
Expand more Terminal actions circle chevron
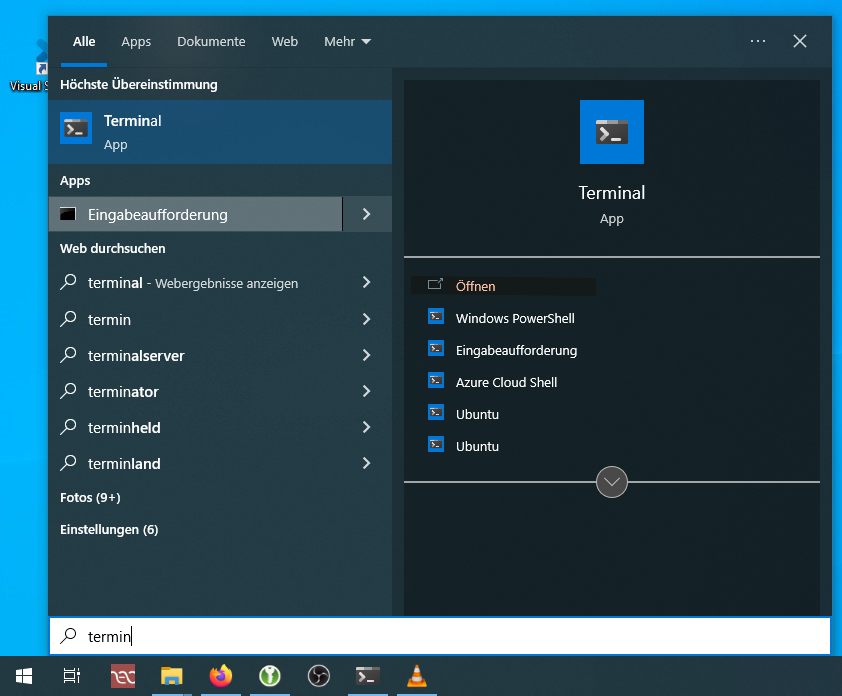coord(612,482)
